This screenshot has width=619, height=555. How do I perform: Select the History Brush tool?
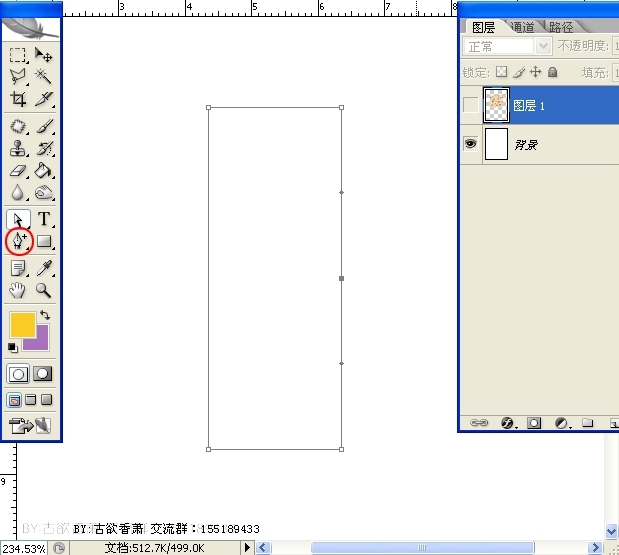coord(44,149)
